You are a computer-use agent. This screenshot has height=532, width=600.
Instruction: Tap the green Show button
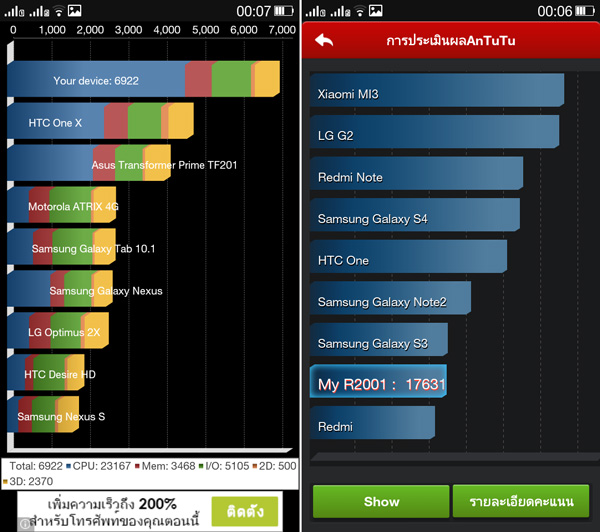coord(381,501)
